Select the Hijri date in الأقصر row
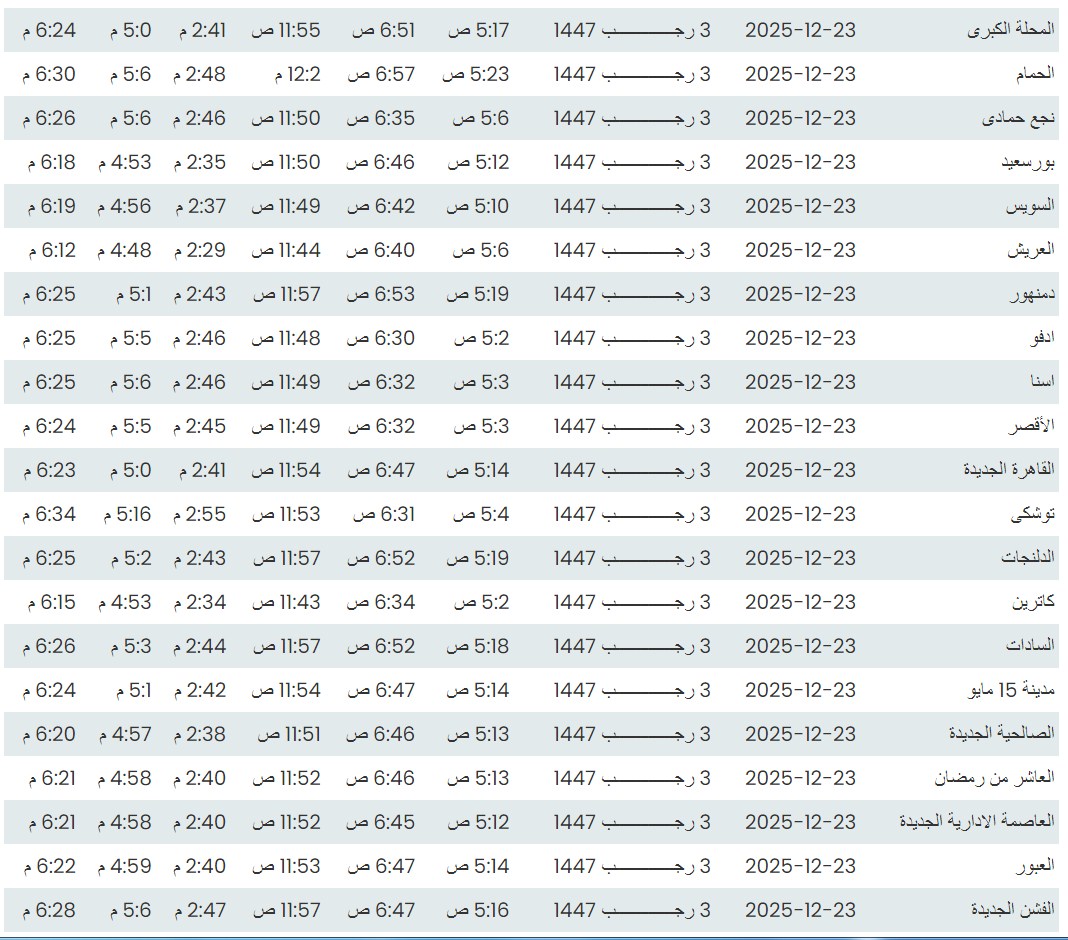 coord(632,427)
